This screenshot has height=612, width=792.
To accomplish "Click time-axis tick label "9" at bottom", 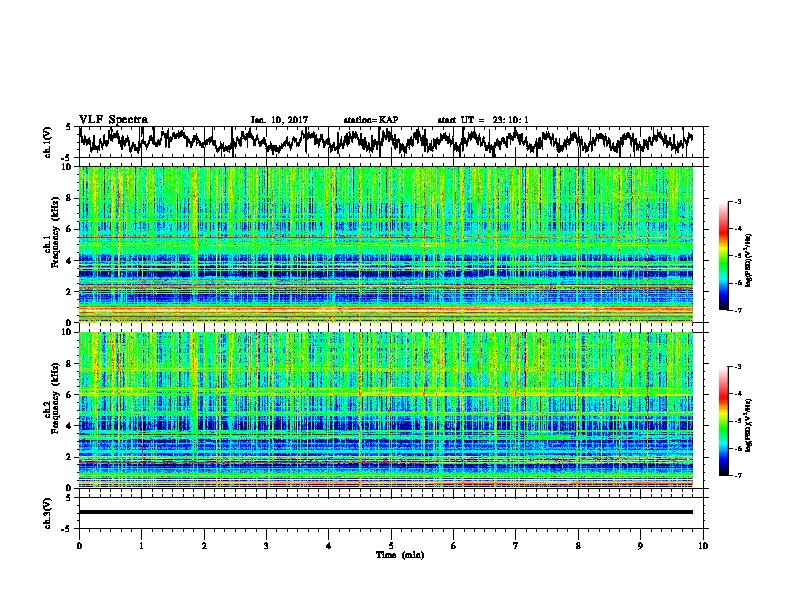I will pos(640,546).
